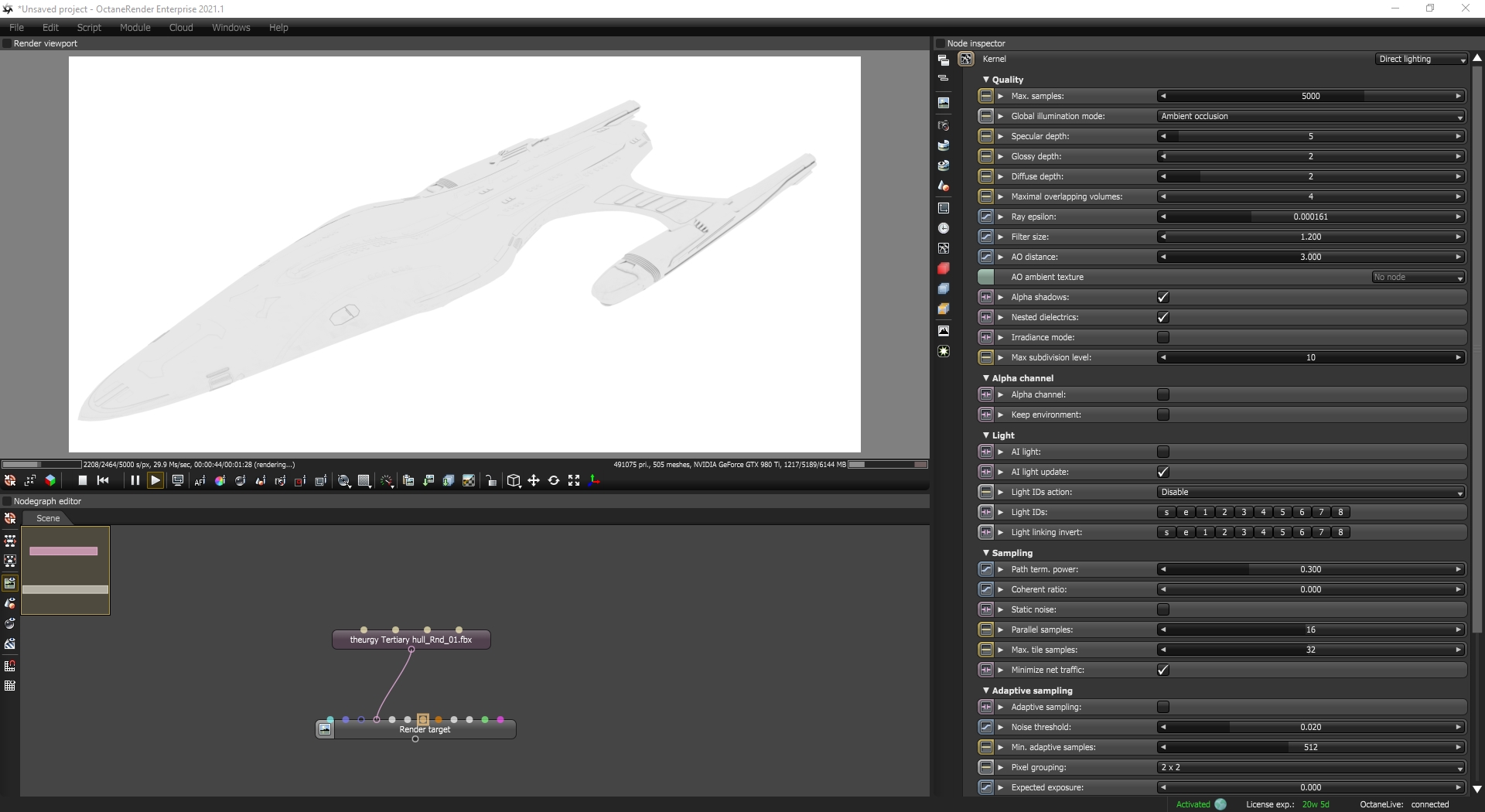This screenshot has width=1485, height=812.
Task: Toggle the viewport lock padlock icon
Action: pos(491,481)
